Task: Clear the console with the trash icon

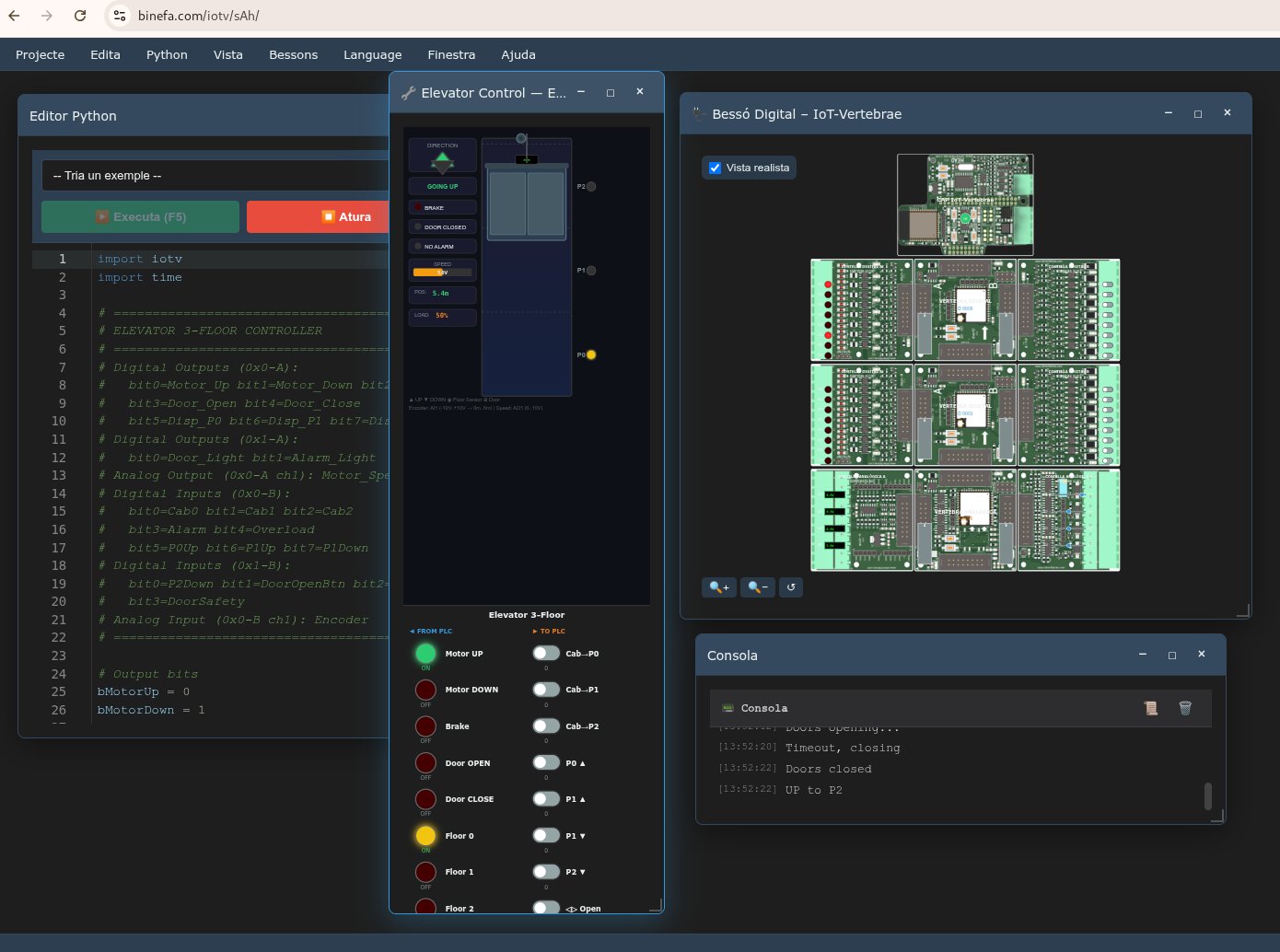Action: (1185, 708)
